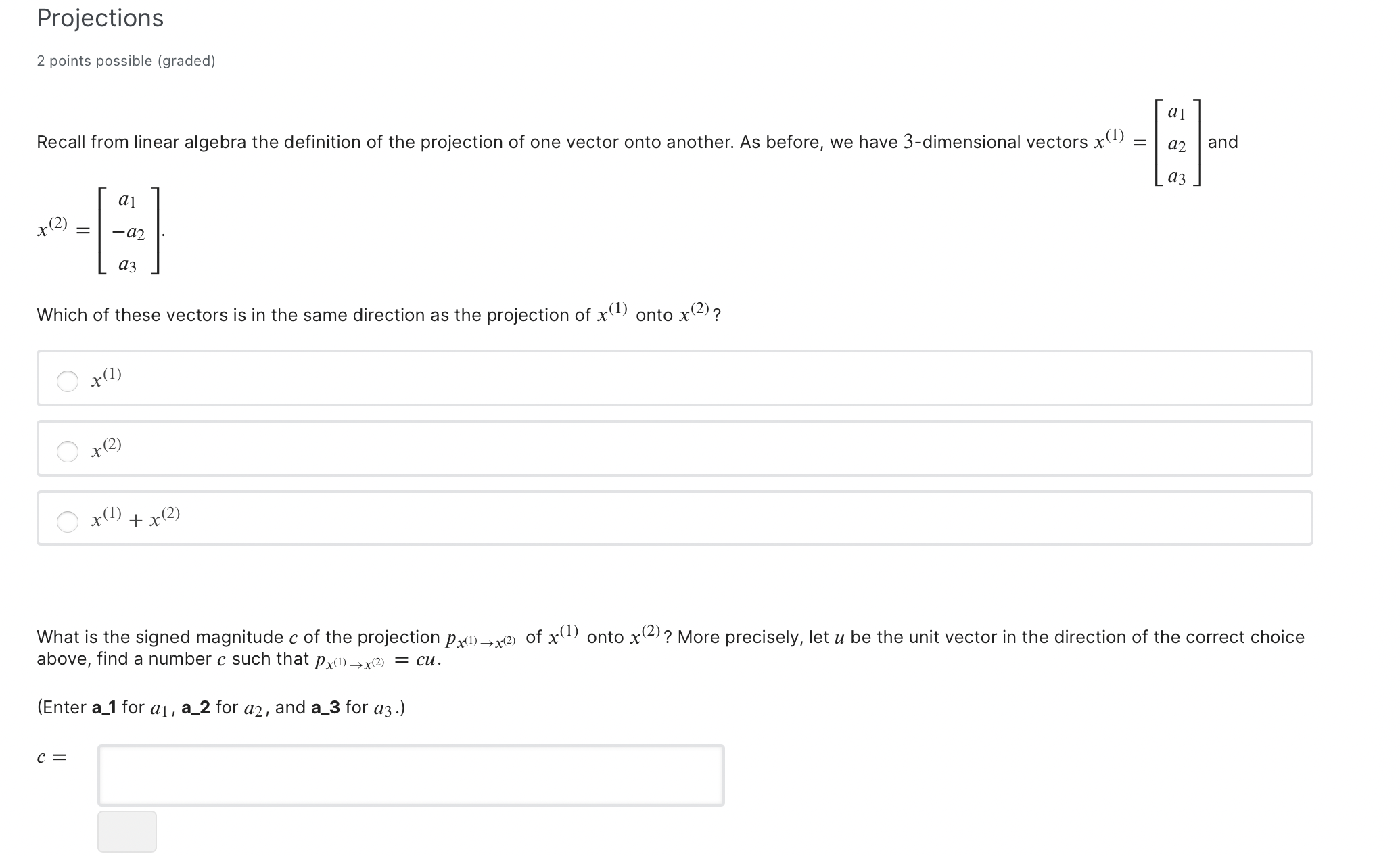
Task: Click the x(2) option label text
Action: 106,450
